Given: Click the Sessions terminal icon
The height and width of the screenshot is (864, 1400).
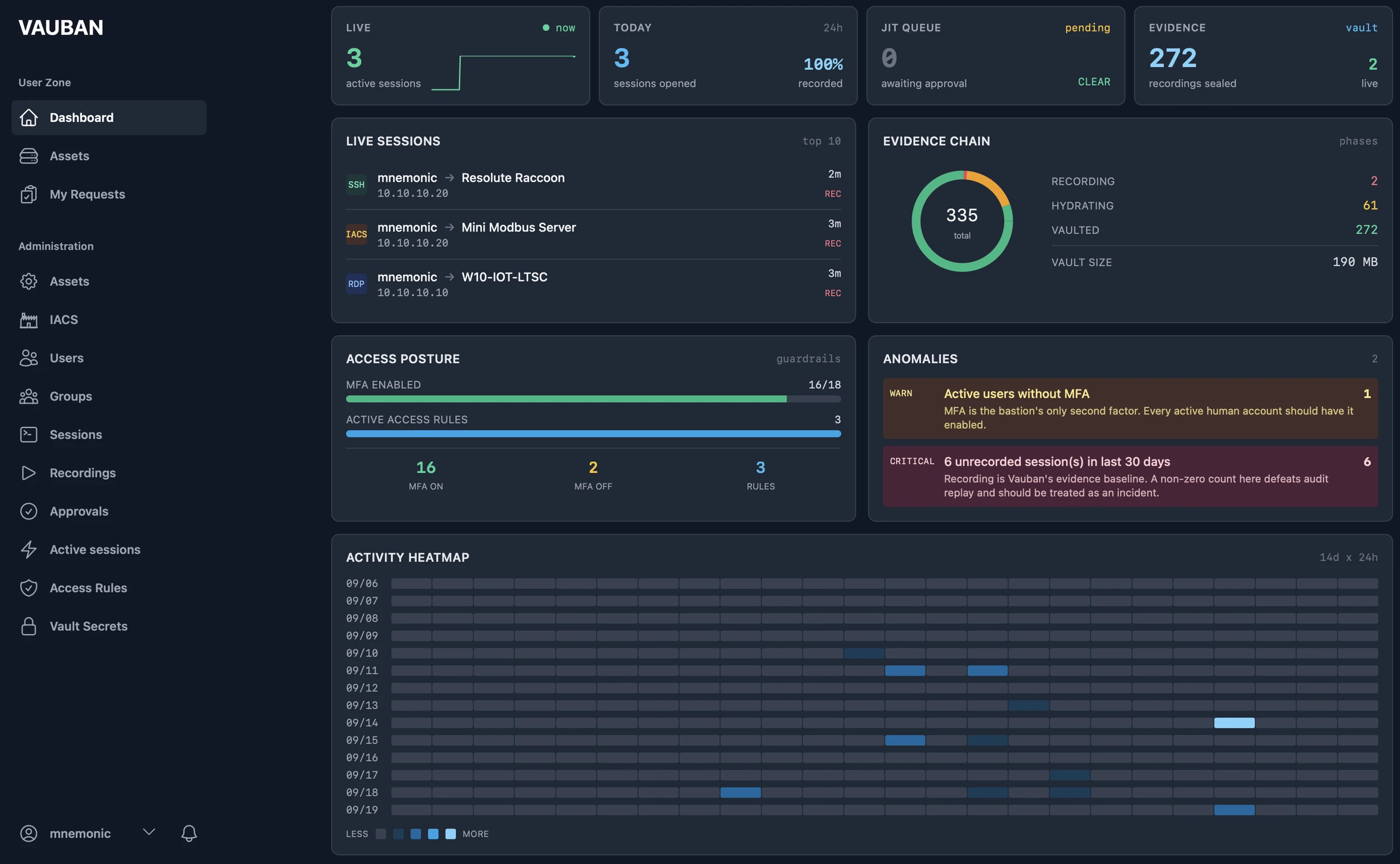Looking at the screenshot, I should click(x=29, y=435).
